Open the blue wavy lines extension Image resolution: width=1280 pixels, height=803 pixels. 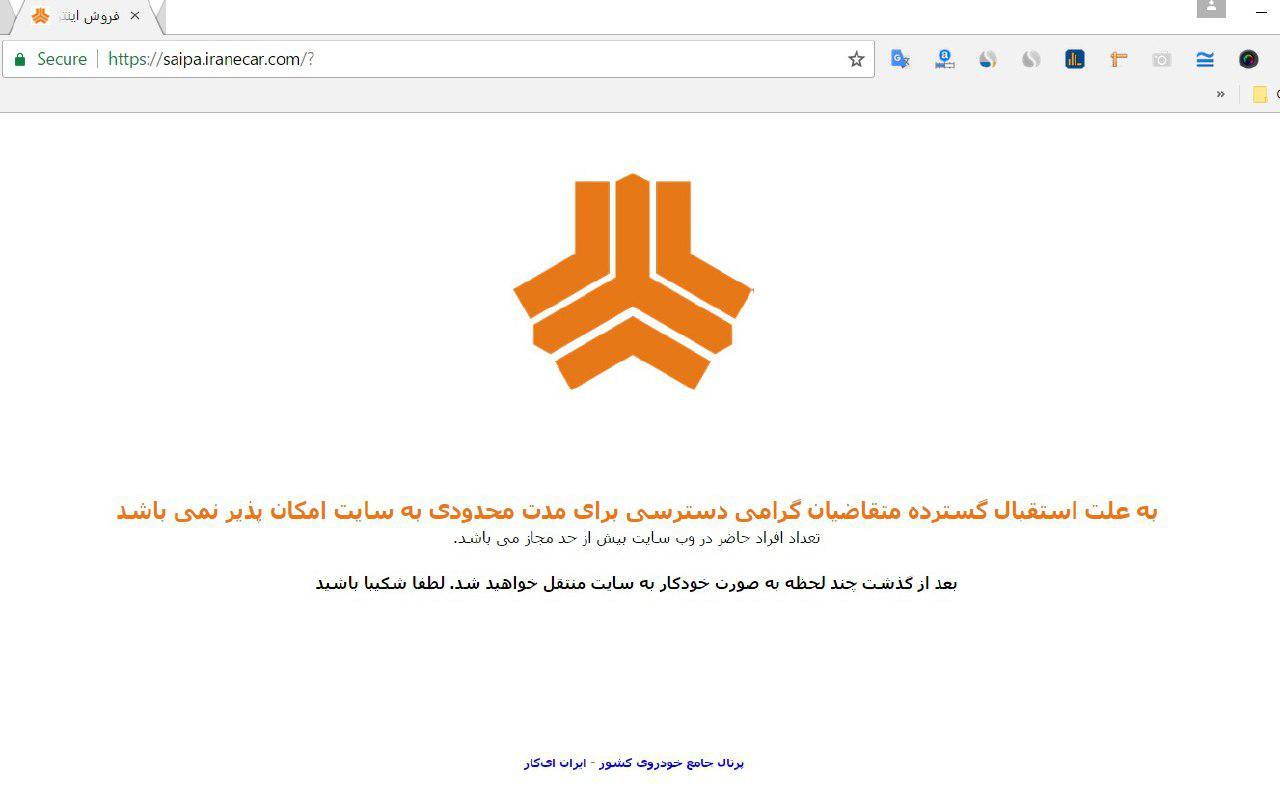point(1205,59)
